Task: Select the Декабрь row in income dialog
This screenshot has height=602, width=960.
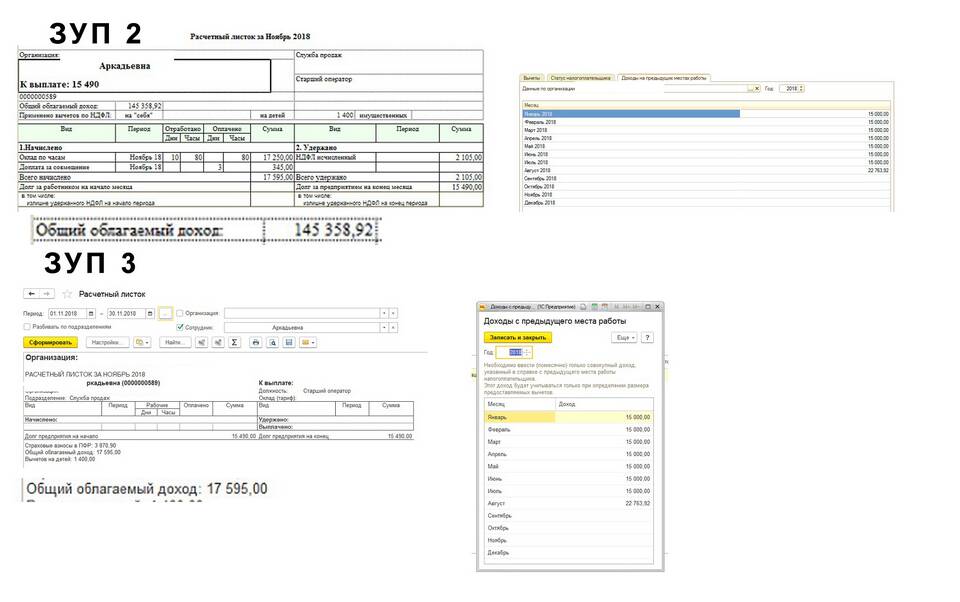Action: 568,552
